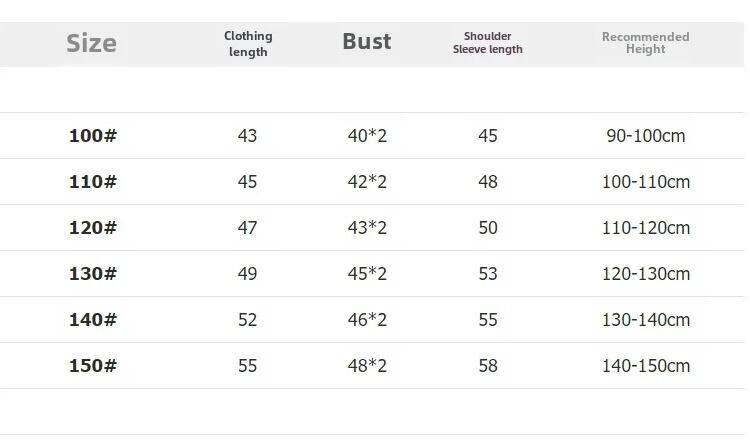Viewport: 750px width, 440px height.
Task: Click the 40*2 bust value
Action: (367, 136)
